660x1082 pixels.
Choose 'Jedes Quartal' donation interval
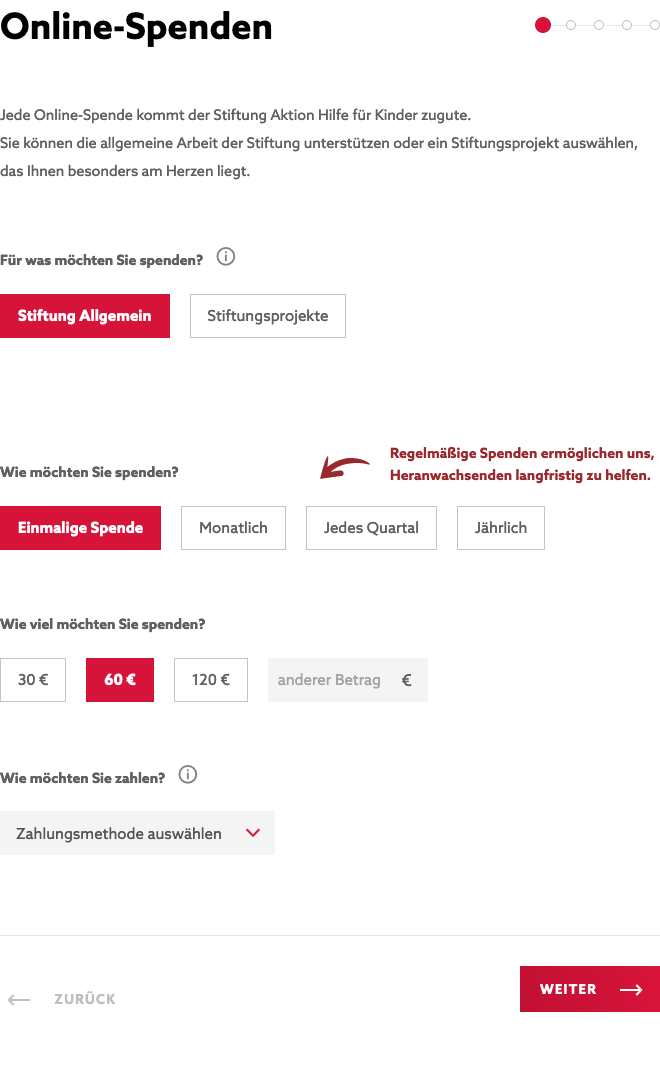(371, 528)
